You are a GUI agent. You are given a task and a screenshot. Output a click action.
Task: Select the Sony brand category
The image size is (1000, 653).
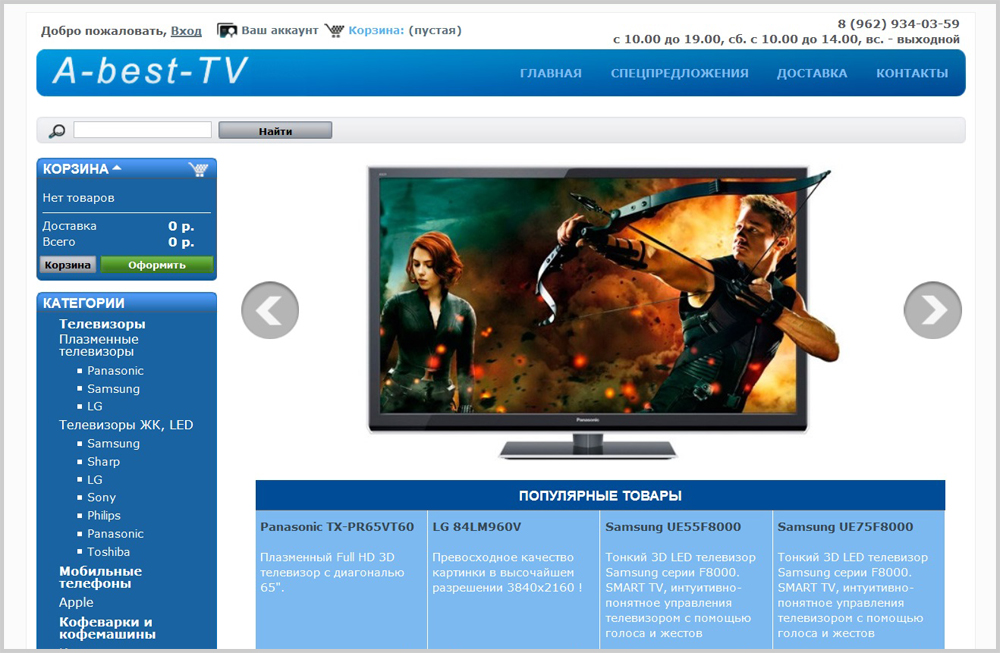(101, 497)
